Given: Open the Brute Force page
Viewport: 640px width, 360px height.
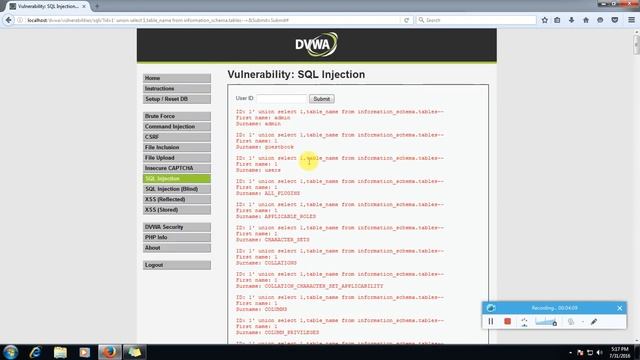Looking at the screenshot, I should pyautogui.click(x=177, y=116).
